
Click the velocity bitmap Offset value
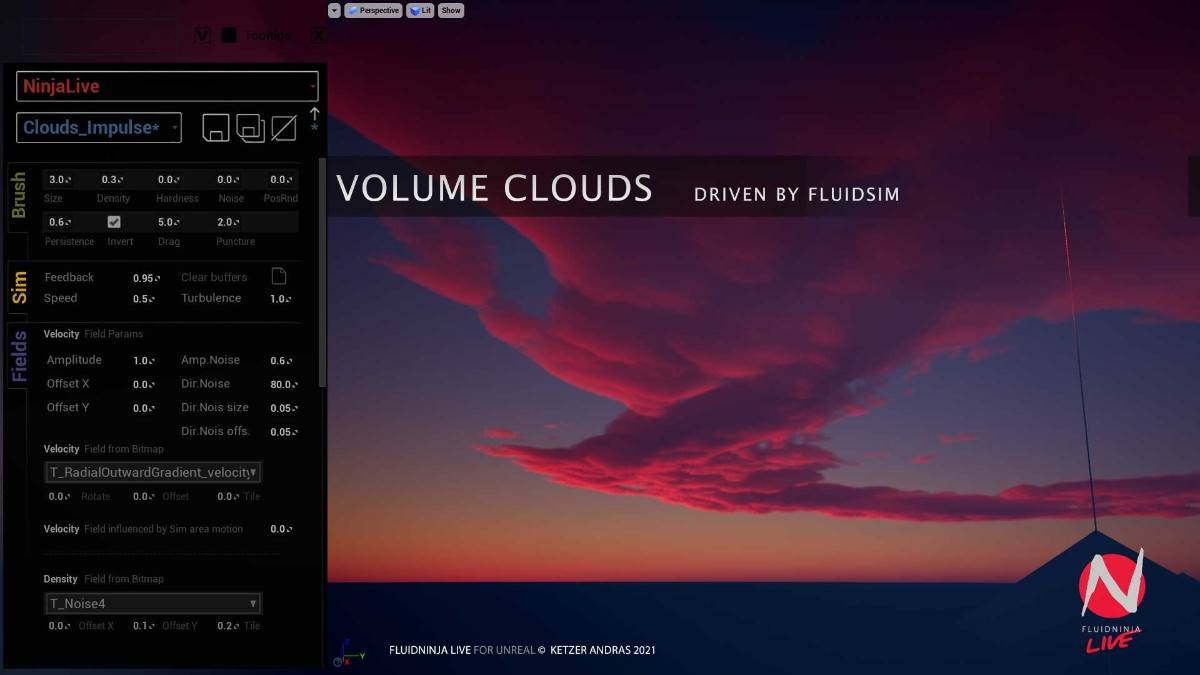point(144,496)
